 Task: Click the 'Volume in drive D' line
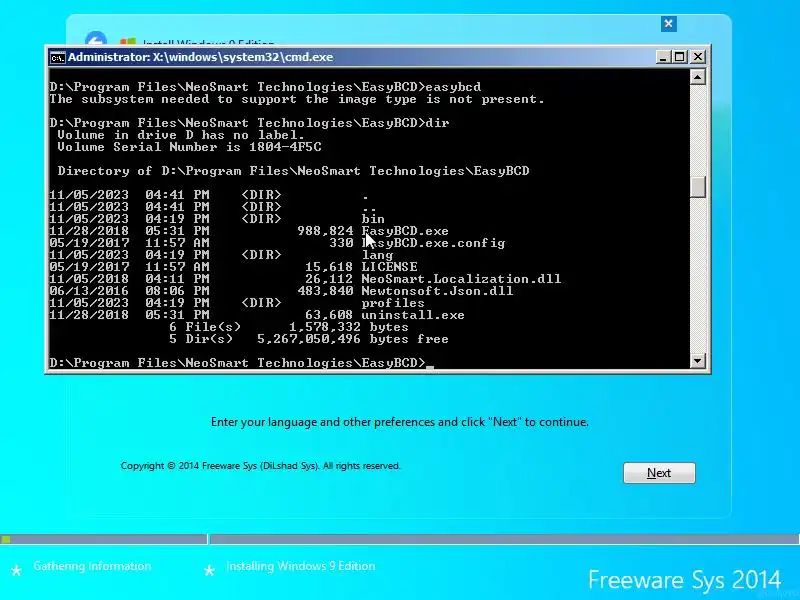click(x=181, y=135)
